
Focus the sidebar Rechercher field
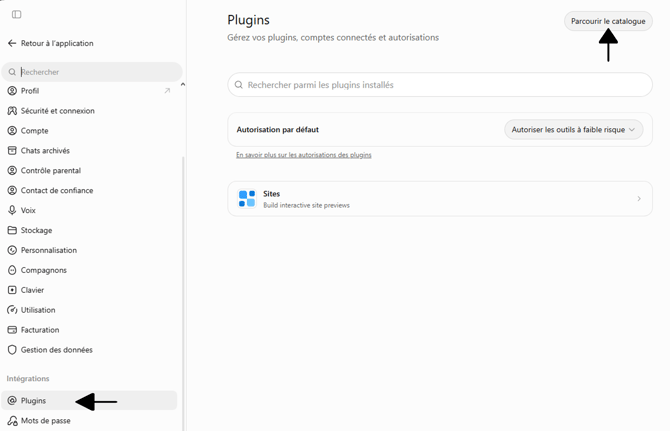(92, 72)
